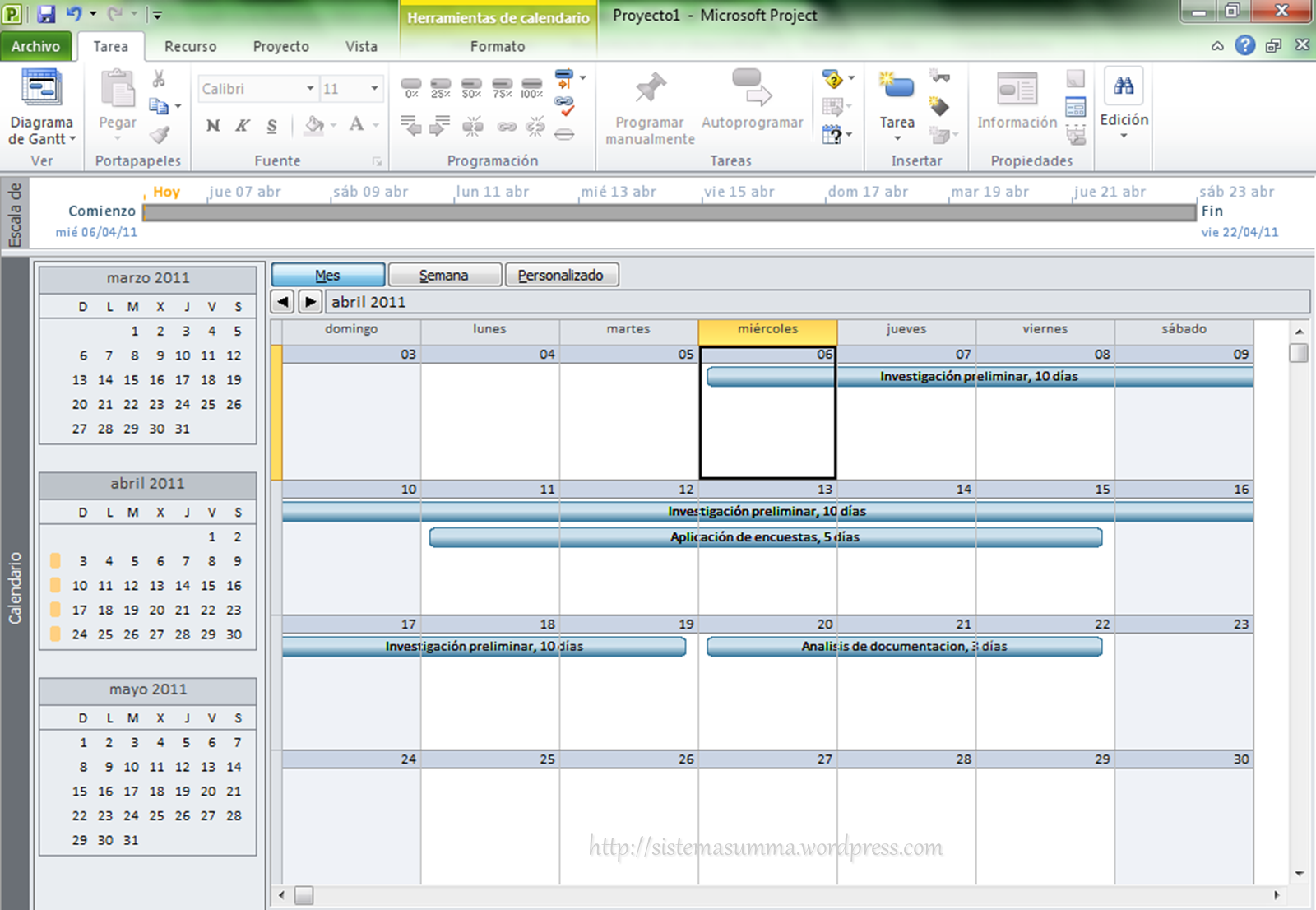
Task: Toggle bold (N) formatting
Action: pos(213,126)
